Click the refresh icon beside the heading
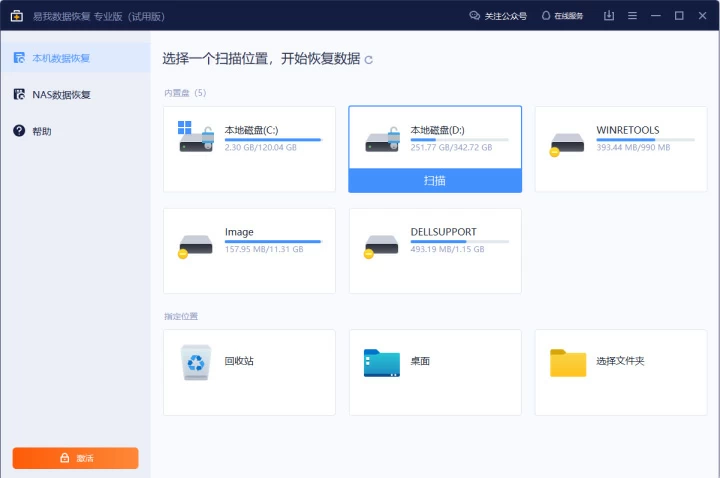Screen dimensions: 720x478 click(368, 60)
